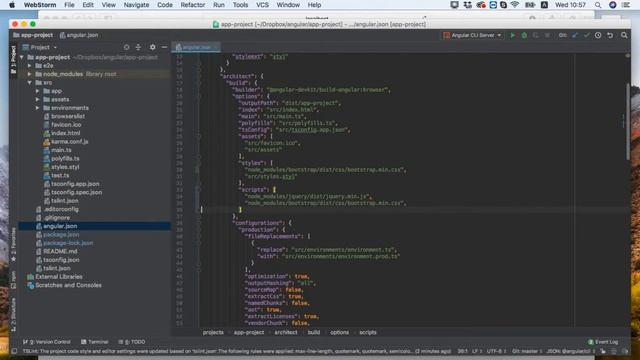This screenshot has height=360, width=640.
Task: Click the locate file target icon in Project panel
Action: click(x=127, y=47)
